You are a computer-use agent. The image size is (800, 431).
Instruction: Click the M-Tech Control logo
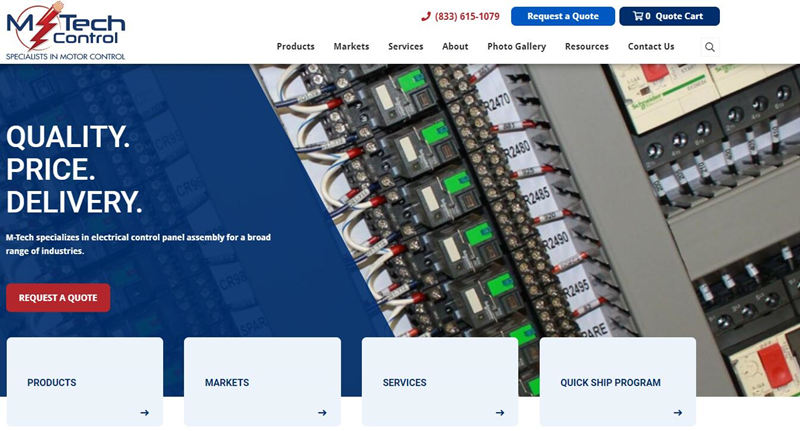(x=65, y=31)
